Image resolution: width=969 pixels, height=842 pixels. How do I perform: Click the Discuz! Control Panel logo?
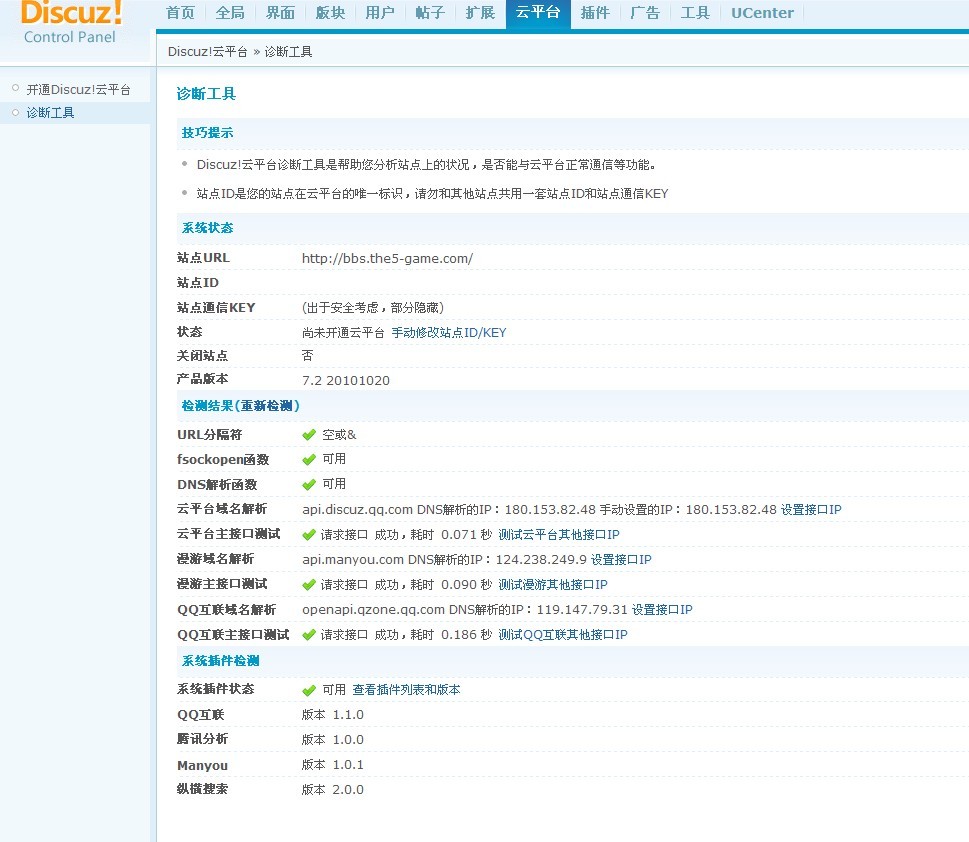[x=71, y=22]
